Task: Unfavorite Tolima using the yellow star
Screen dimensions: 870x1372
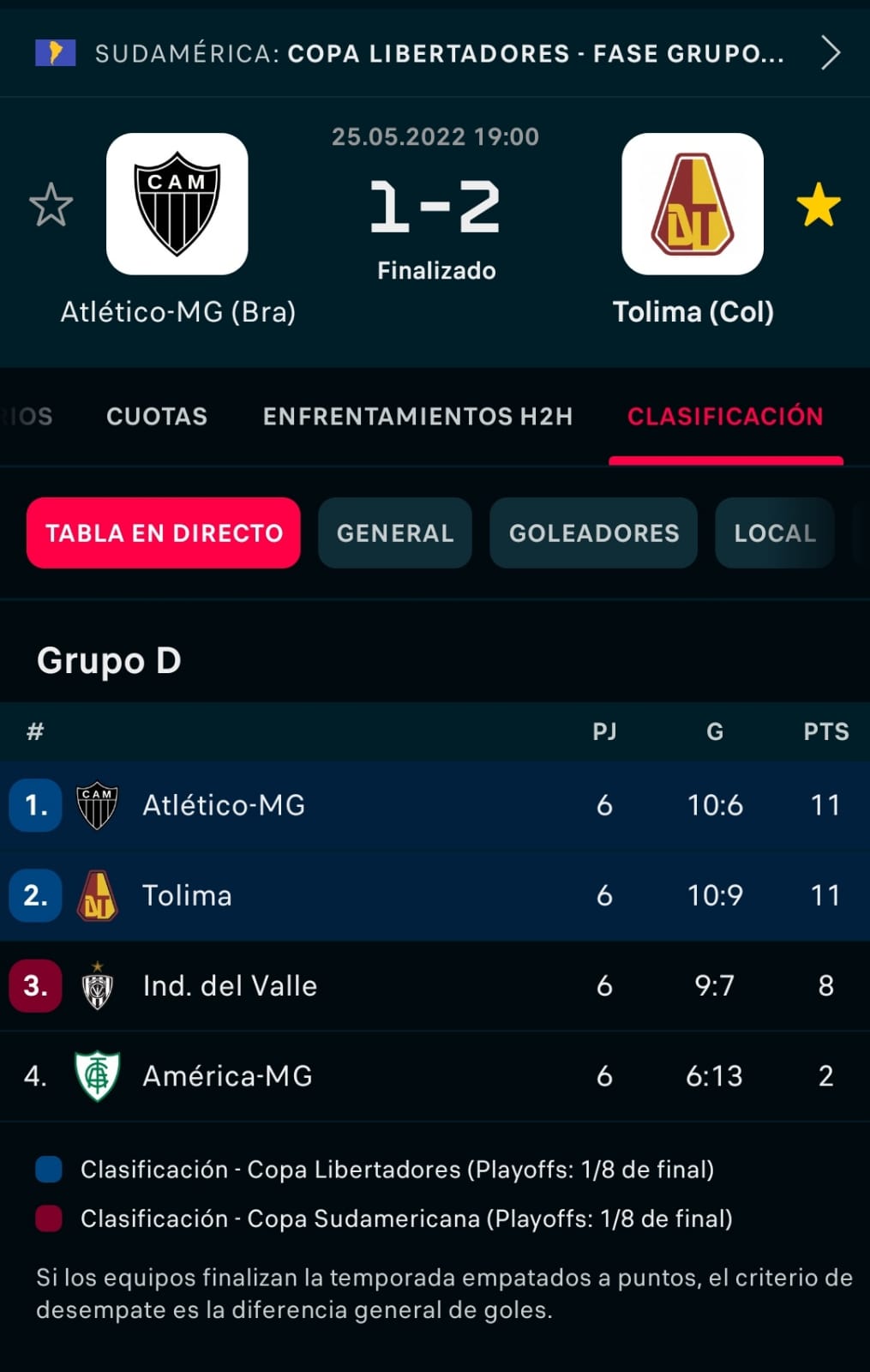Action: (x=819, y=205)
